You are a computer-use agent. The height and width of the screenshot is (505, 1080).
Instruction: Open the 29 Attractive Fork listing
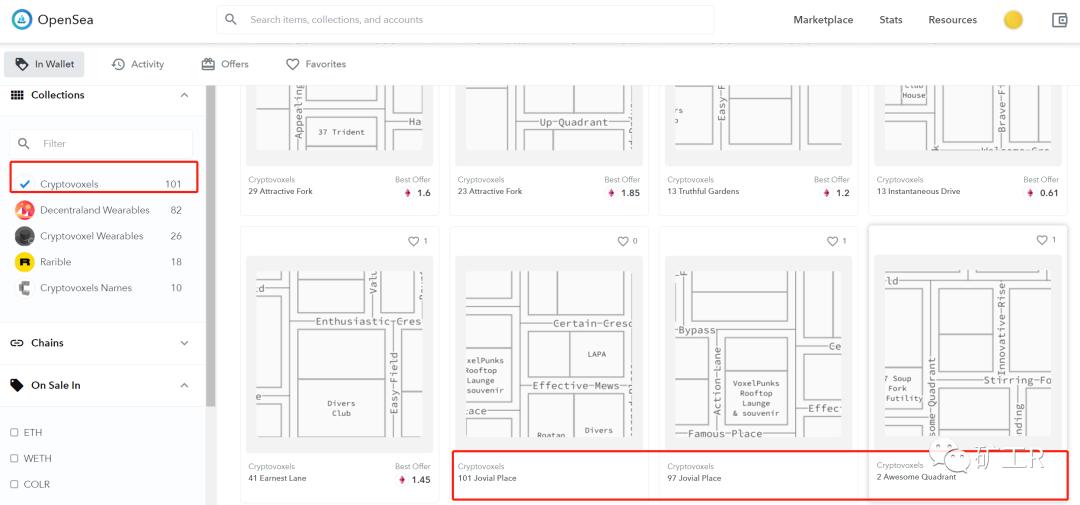tap(280, 191)
